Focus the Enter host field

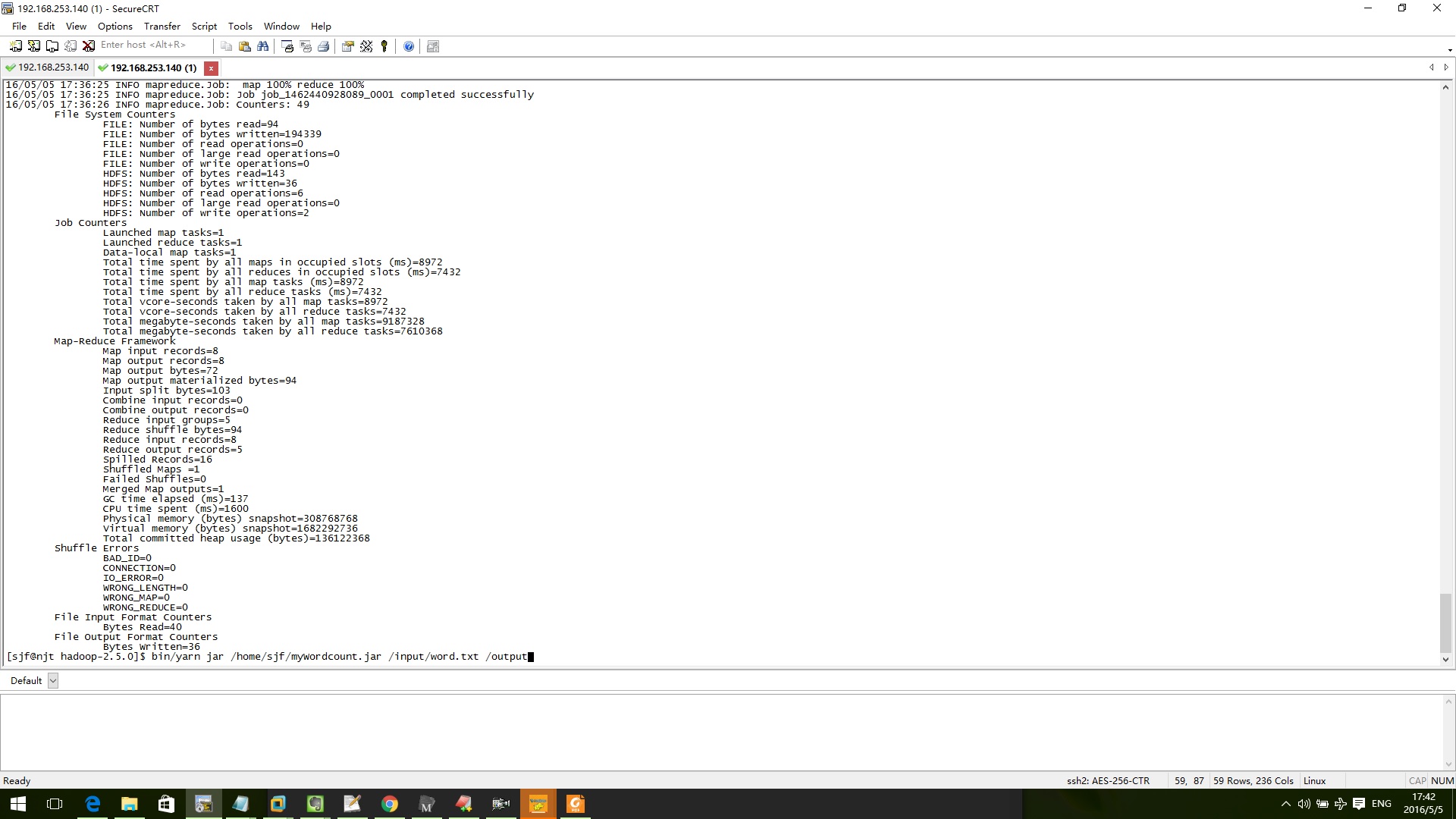pyautogui.click(x=154, y=45)
